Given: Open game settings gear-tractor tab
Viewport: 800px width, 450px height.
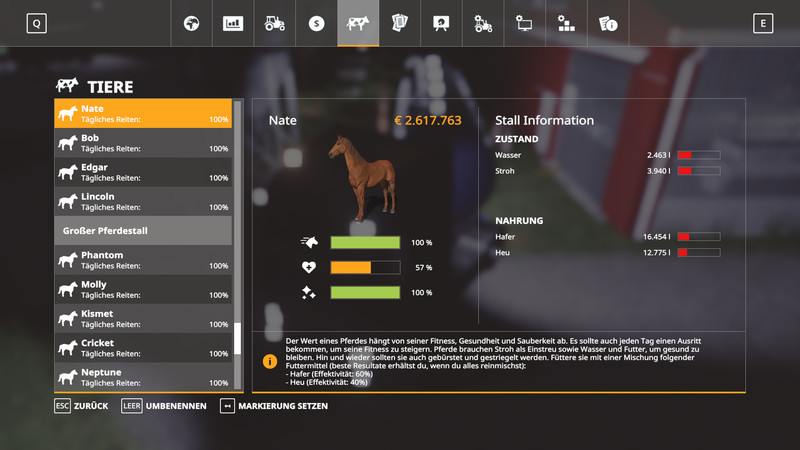Looking at the screenshot, I should 482,23.
